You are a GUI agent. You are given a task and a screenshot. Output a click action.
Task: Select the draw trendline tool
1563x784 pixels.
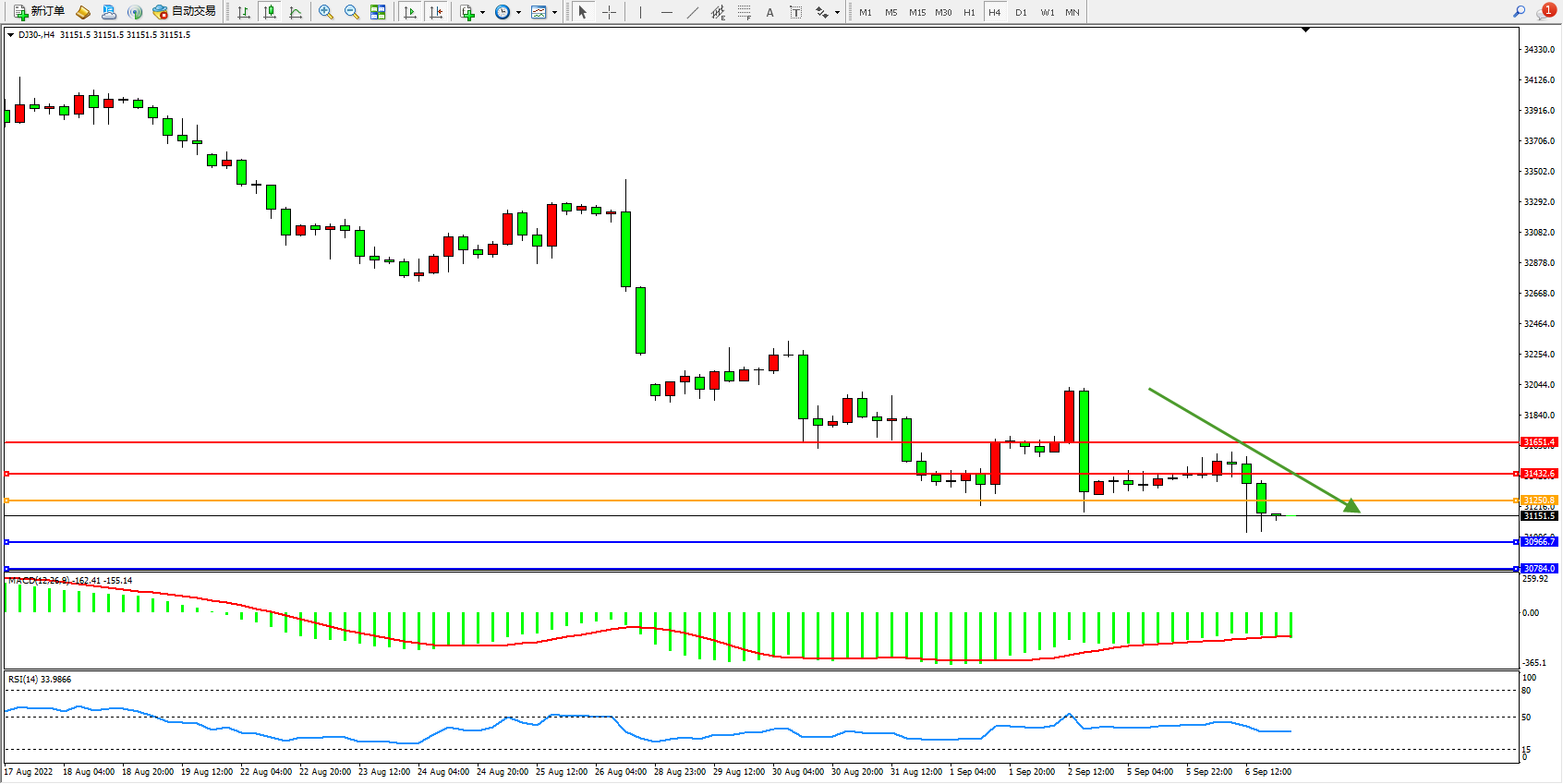pos(693,12)
